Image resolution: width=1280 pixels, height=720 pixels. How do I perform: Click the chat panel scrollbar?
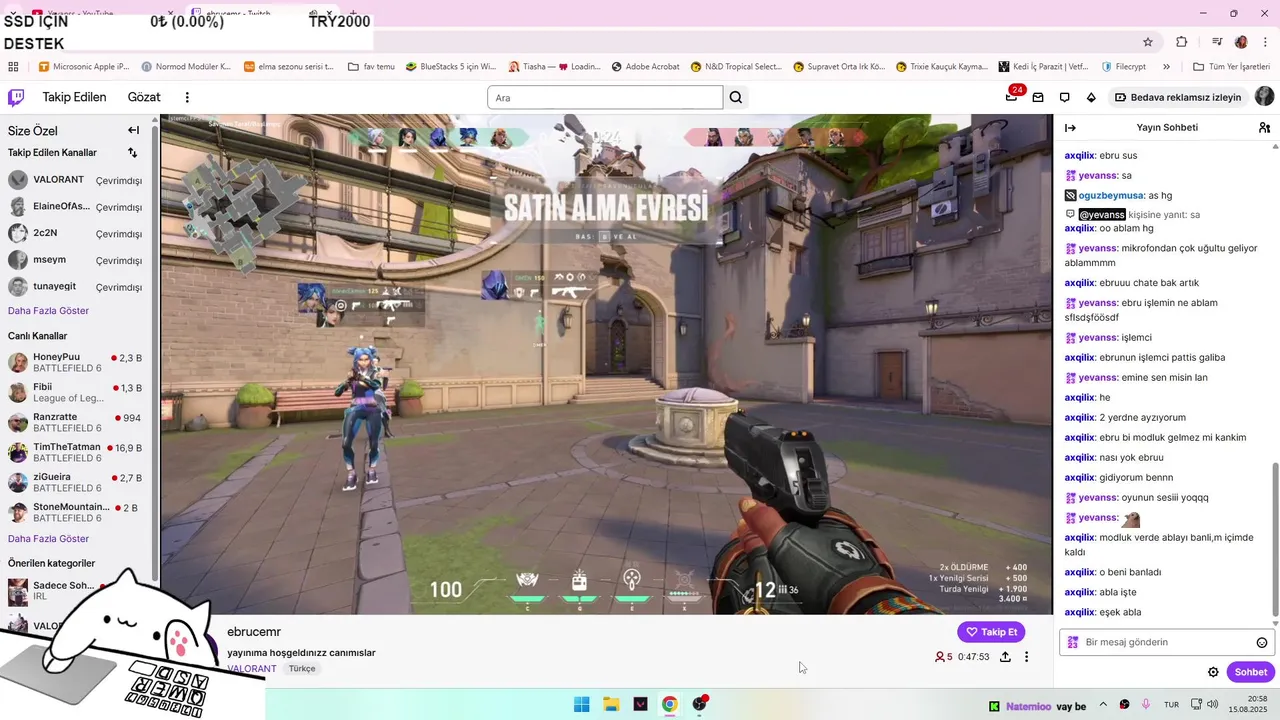(1275, 540)
